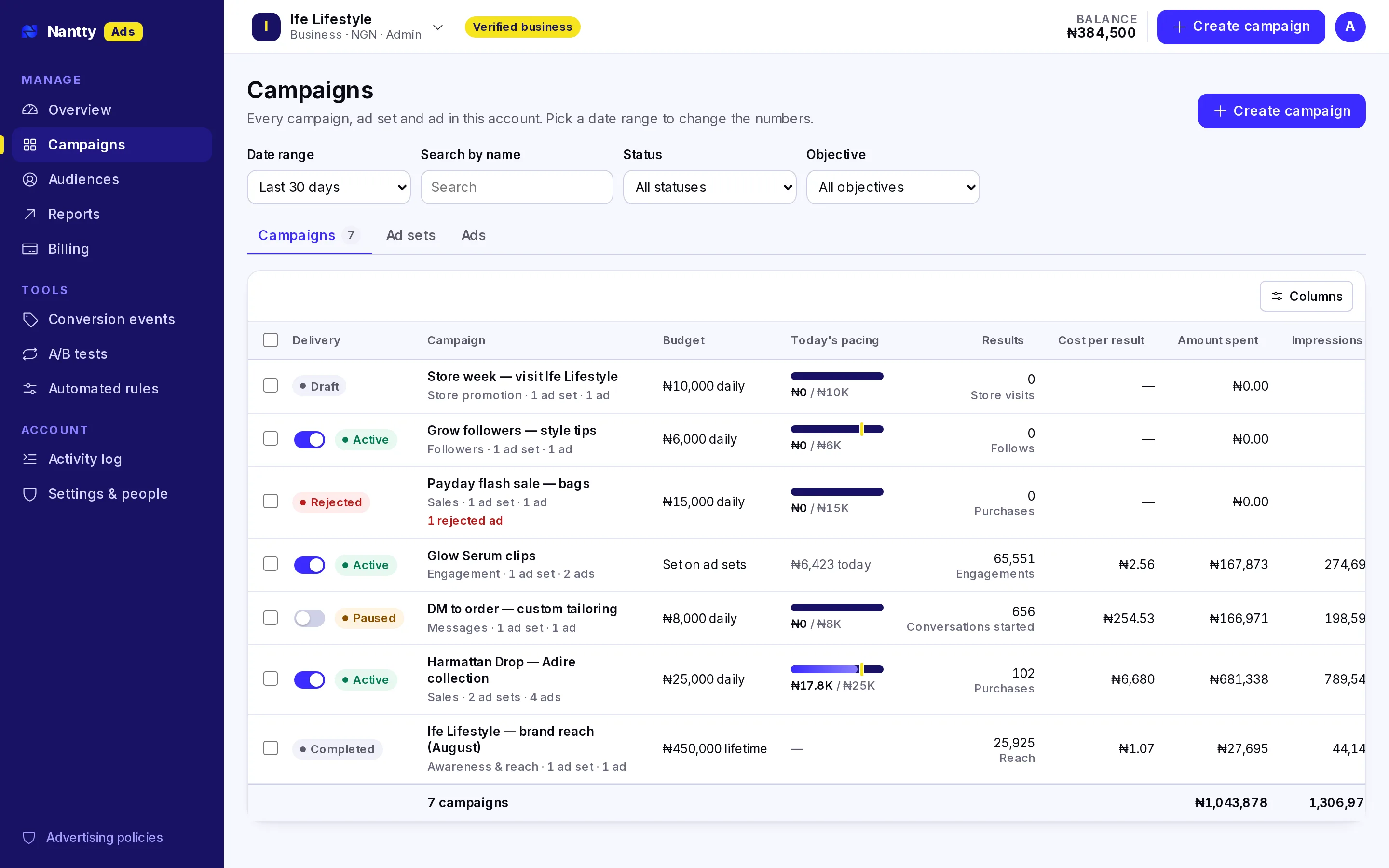The image size is (1389, 868).
Task: Open the Columns chooser button
Action: 1306,296
